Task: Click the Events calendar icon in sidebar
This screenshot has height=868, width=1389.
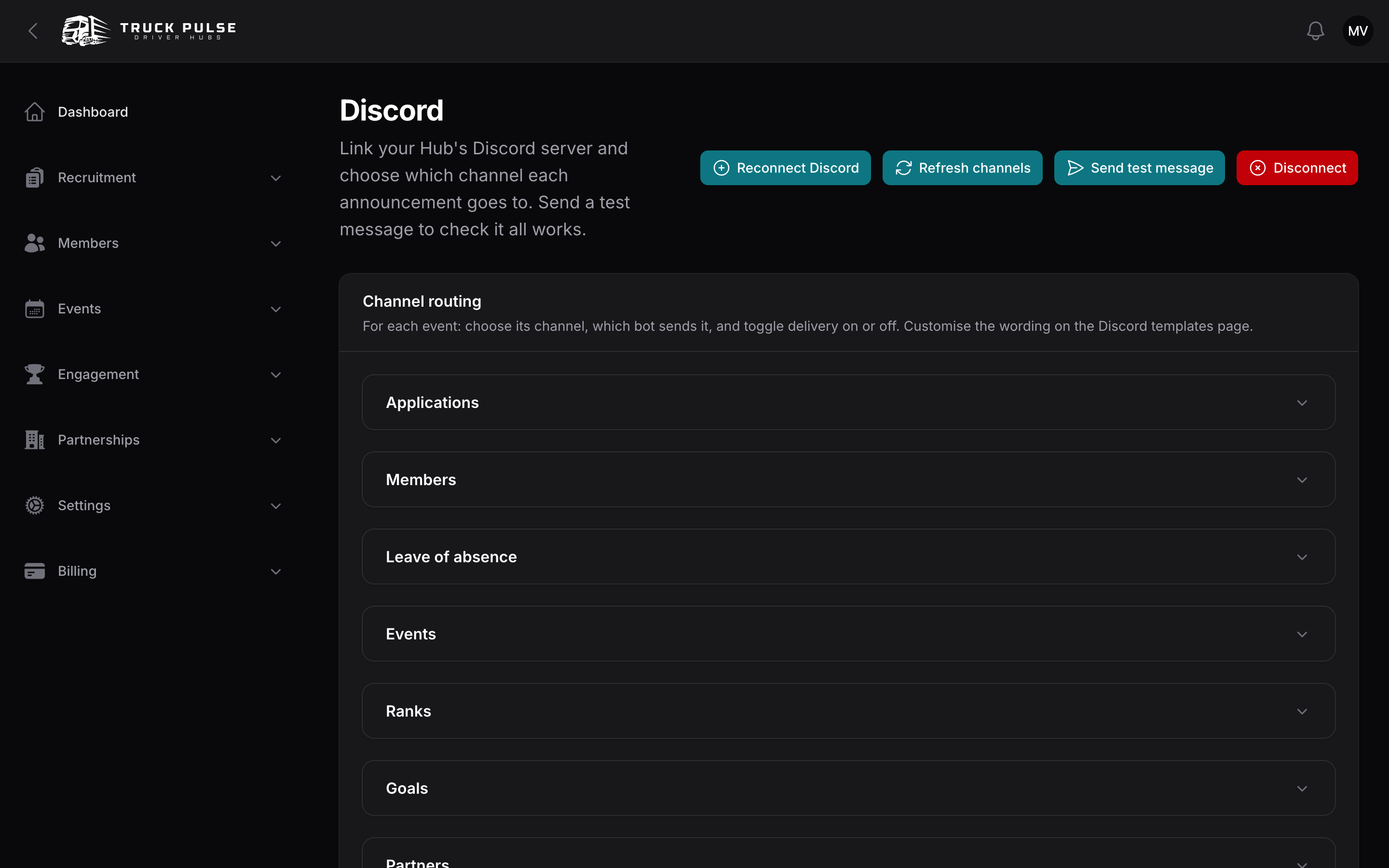Action: [34, 309]
